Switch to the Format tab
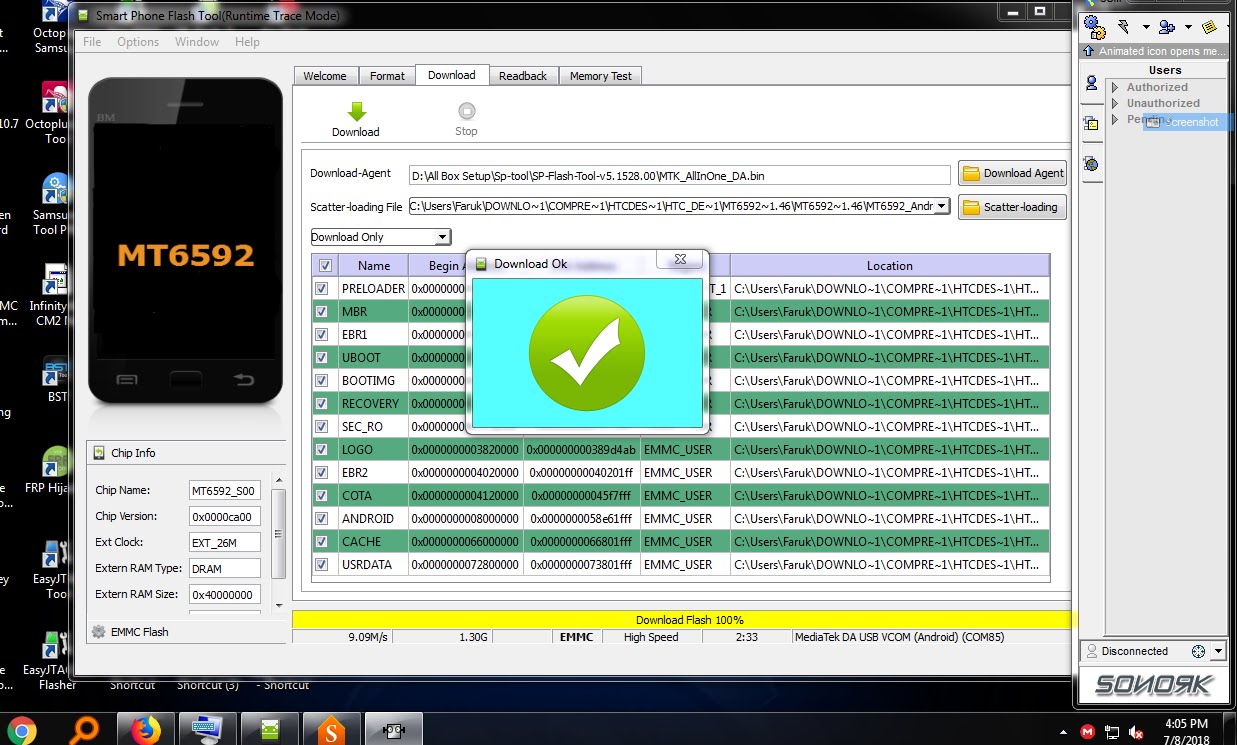Image resolution: width=1237 pixels, height=745 pixels. (387, 76)
